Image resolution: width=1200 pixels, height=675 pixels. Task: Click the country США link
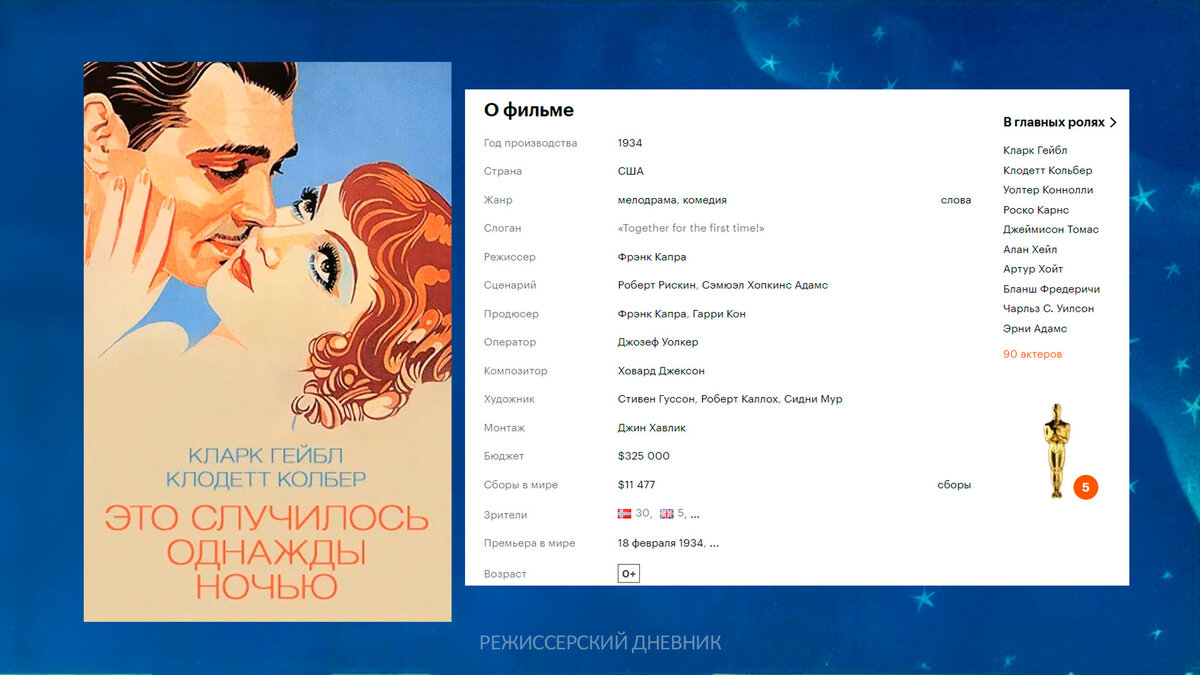coord(631,171)
